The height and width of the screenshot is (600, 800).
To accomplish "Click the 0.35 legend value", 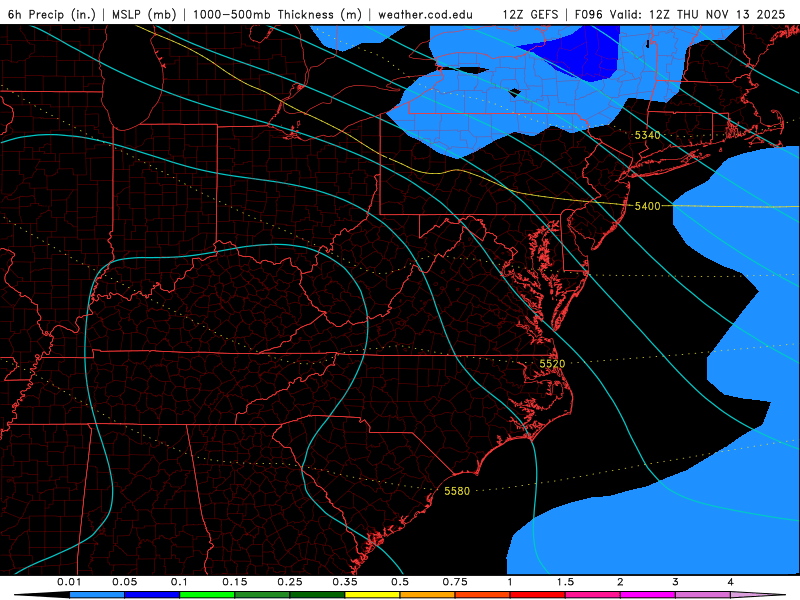I will (x=345, y=582).
